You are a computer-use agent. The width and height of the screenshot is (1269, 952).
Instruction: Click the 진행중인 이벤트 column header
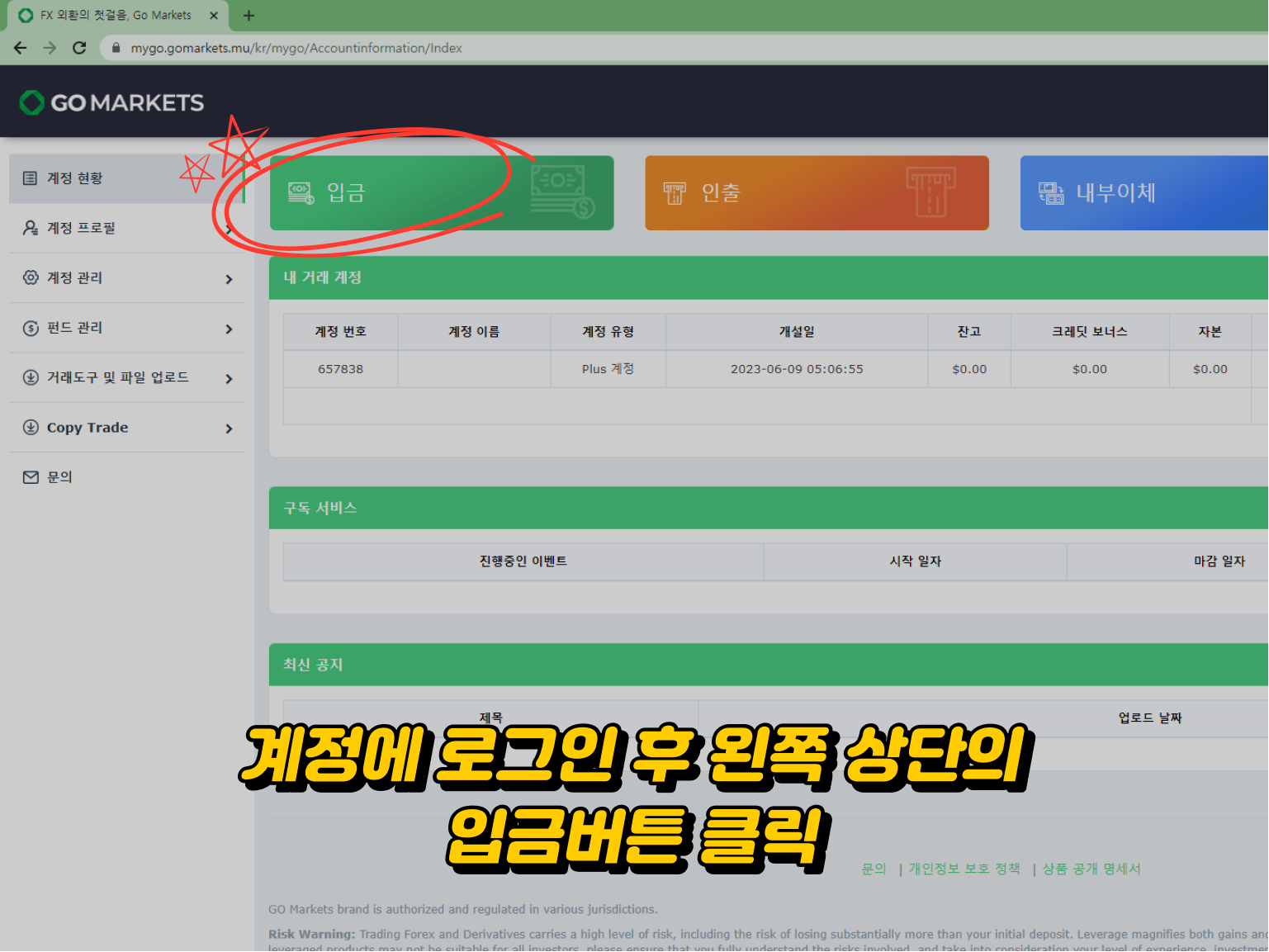coord(523,561)
